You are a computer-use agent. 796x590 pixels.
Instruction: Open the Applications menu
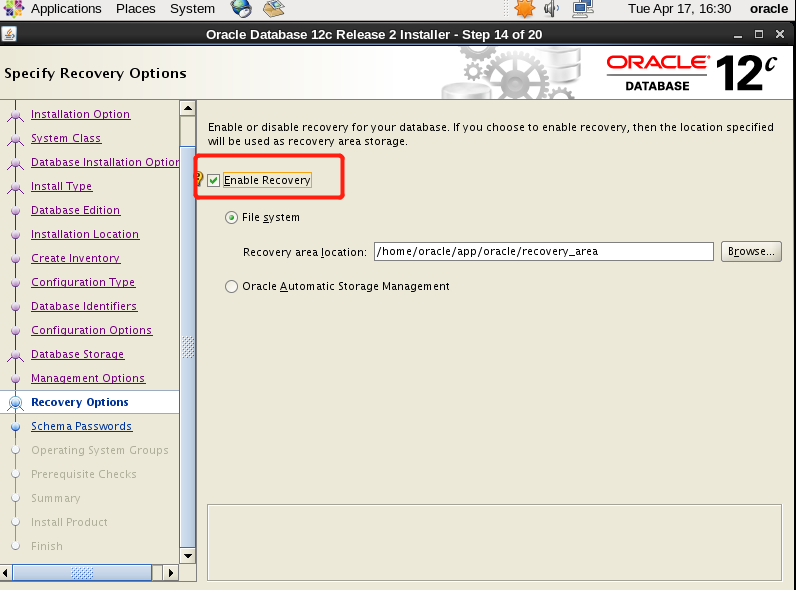66,9
